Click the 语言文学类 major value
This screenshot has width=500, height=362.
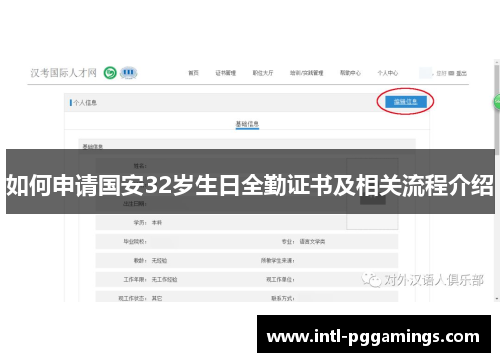pyautogui.click(x=312, y=241)
